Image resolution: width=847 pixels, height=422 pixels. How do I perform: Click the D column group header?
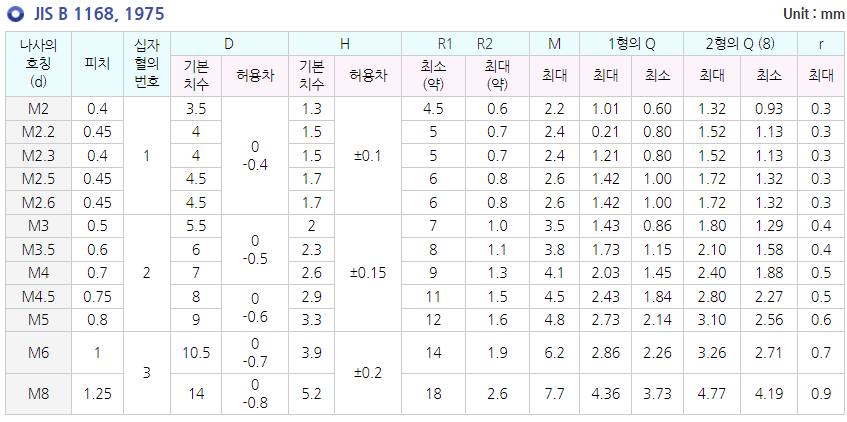pos(229,44)
